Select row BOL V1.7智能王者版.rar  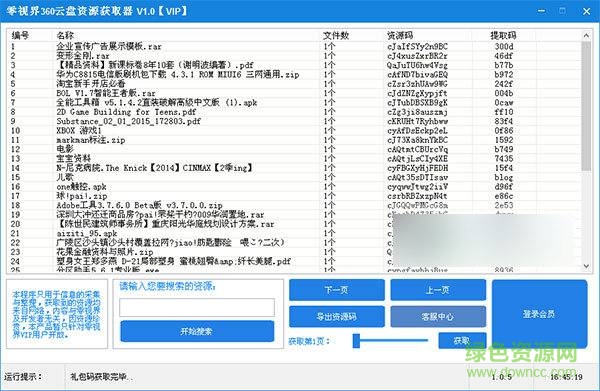[x=295, y=93]
